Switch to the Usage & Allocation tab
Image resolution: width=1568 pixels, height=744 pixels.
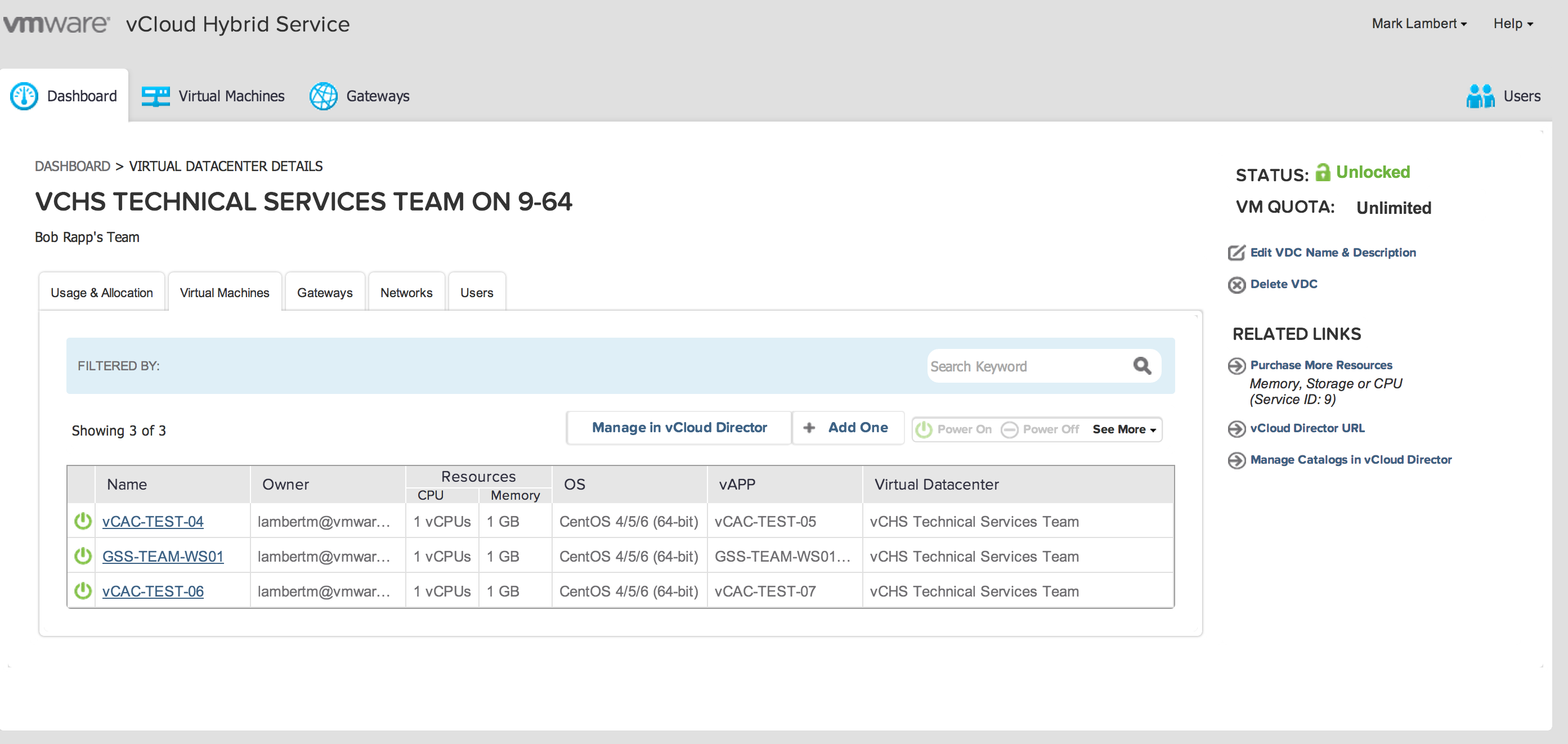[x=102, y=293]
